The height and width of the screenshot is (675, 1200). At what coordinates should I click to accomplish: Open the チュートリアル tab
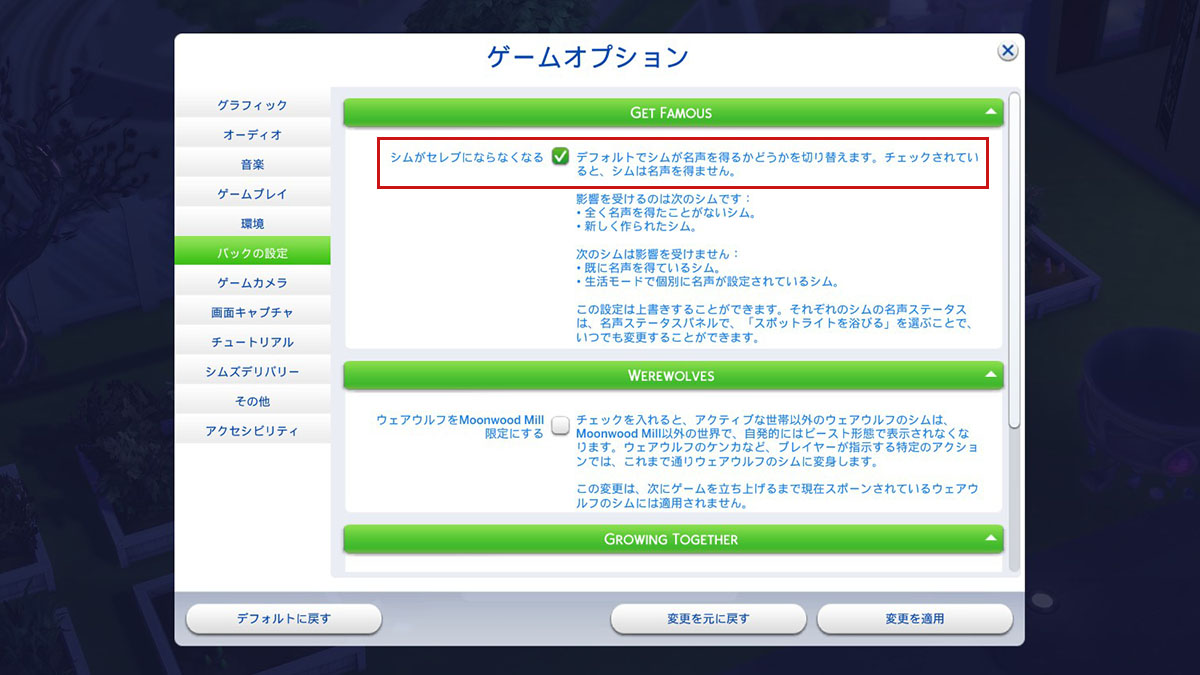[x=252, y=342]
